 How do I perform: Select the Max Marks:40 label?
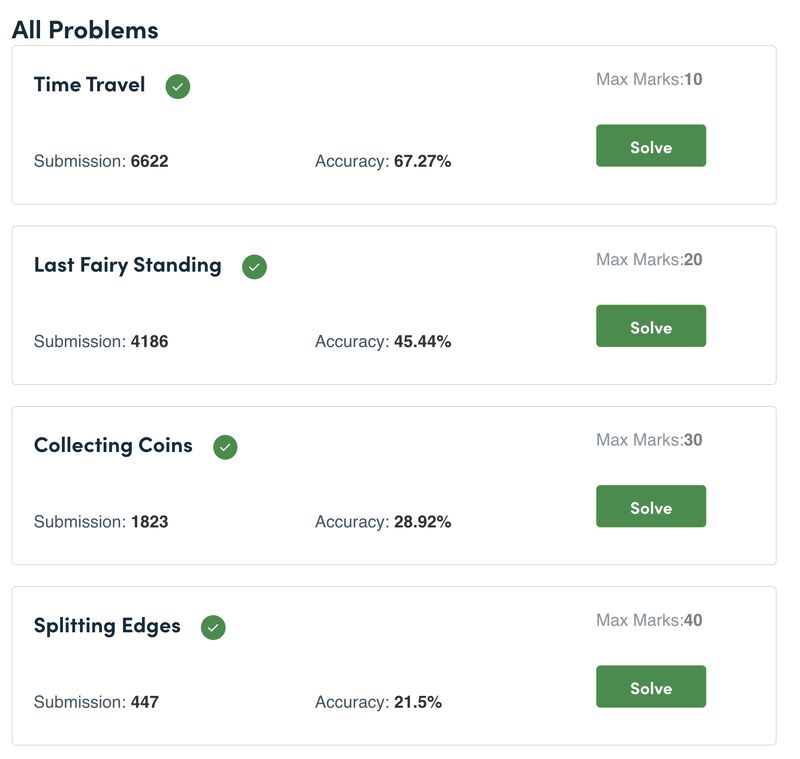tap(649, 620)
